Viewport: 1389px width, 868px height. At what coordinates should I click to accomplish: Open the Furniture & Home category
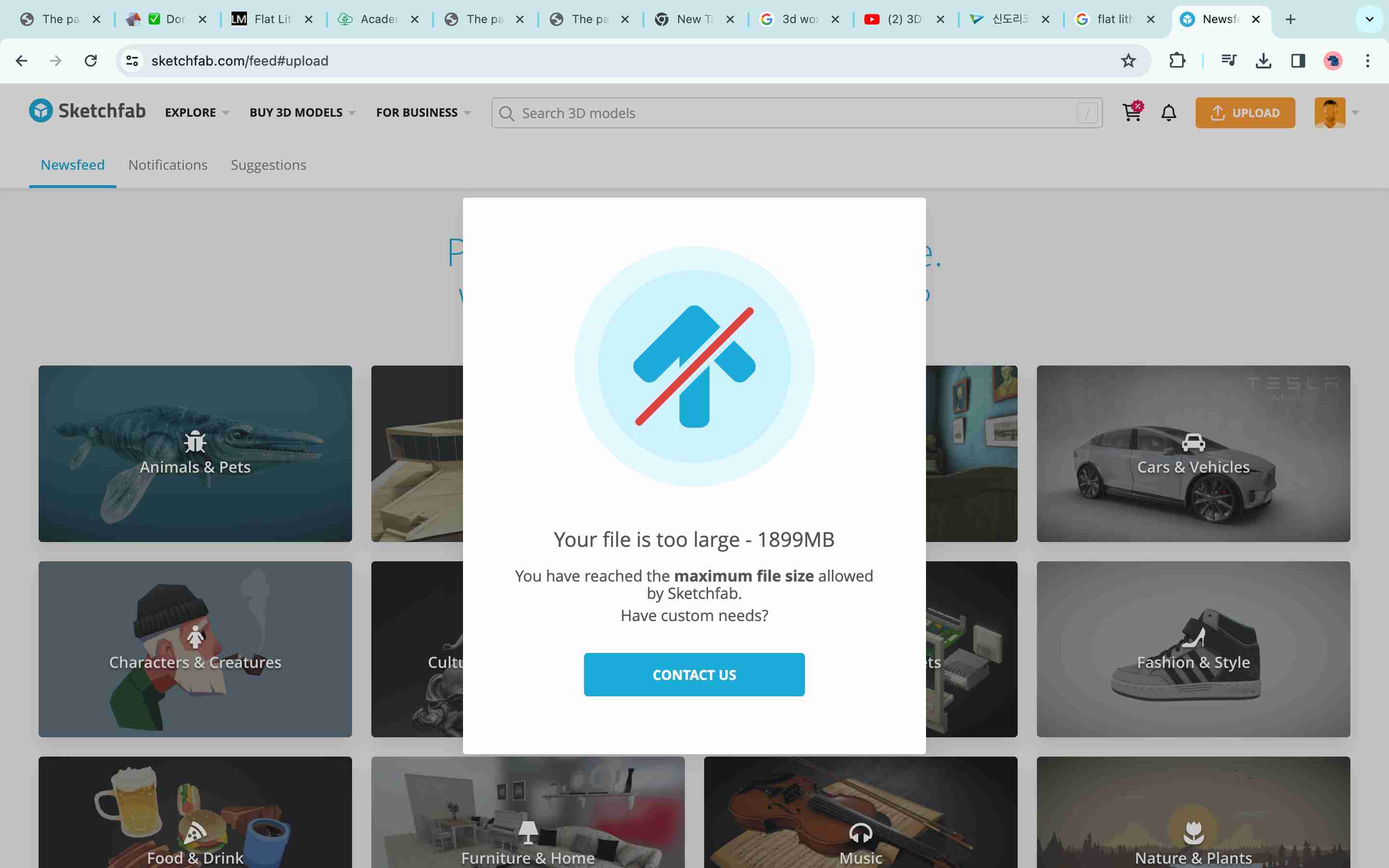point(528,813)
